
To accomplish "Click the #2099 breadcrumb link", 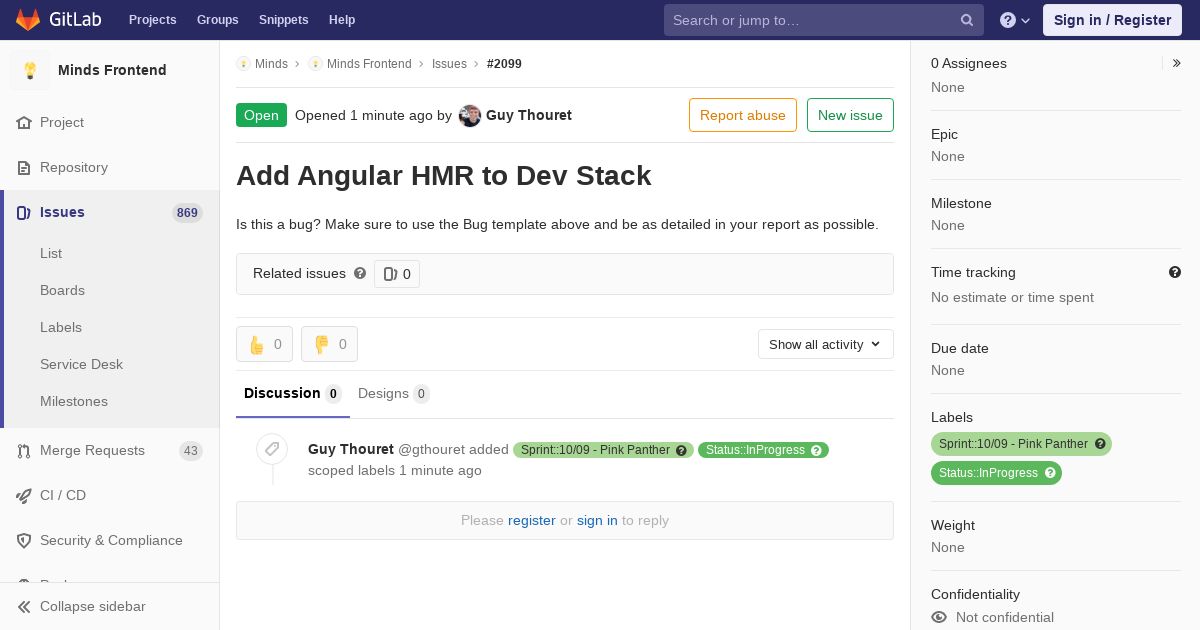I will 504,64.
